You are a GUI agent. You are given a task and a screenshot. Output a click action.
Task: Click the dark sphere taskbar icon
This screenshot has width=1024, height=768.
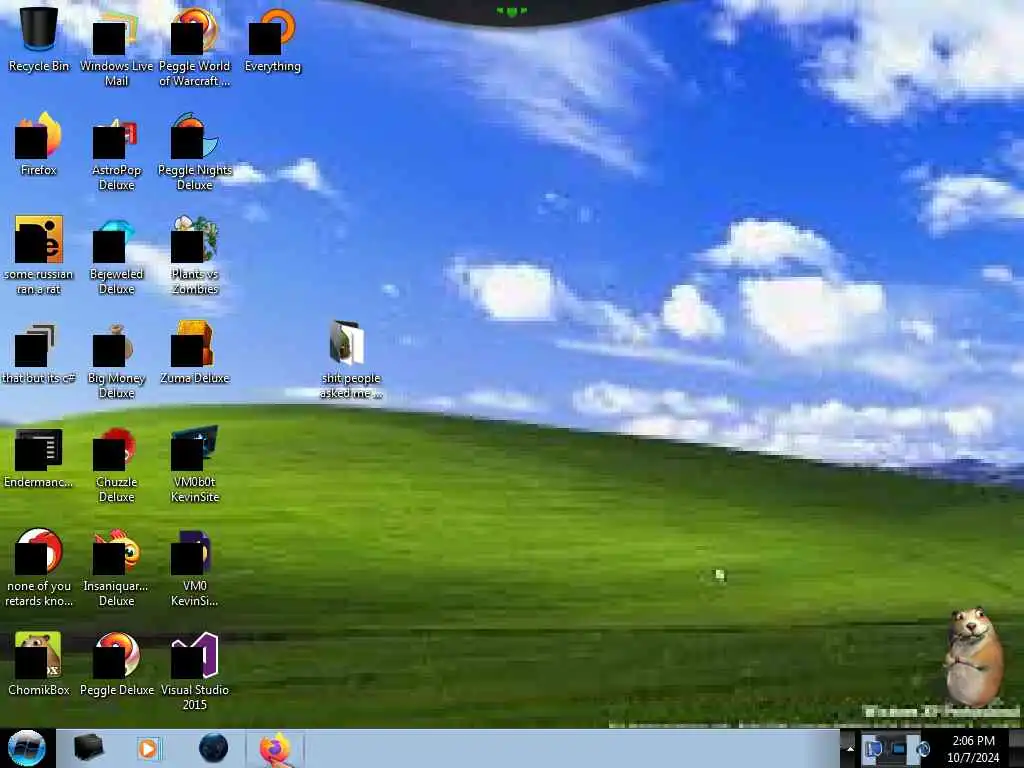pos(213,748)
